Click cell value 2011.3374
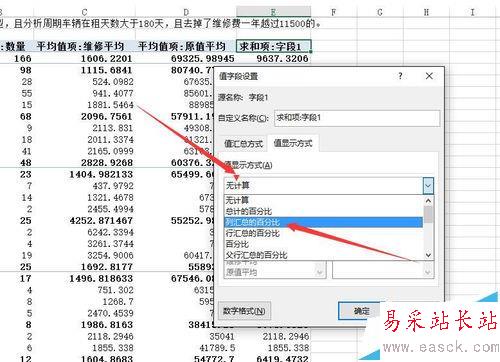The image size is (500, 362). (110, 140)
